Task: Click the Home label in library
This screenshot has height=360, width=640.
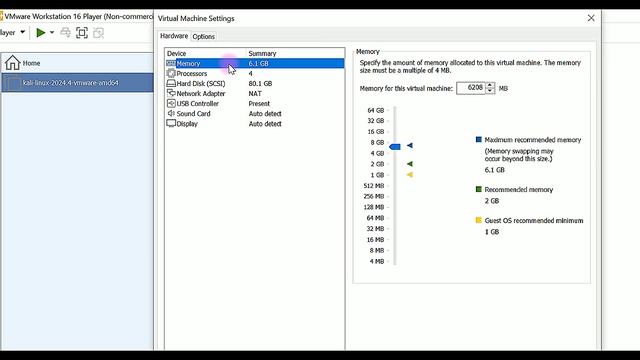Action: click(31, 63)
